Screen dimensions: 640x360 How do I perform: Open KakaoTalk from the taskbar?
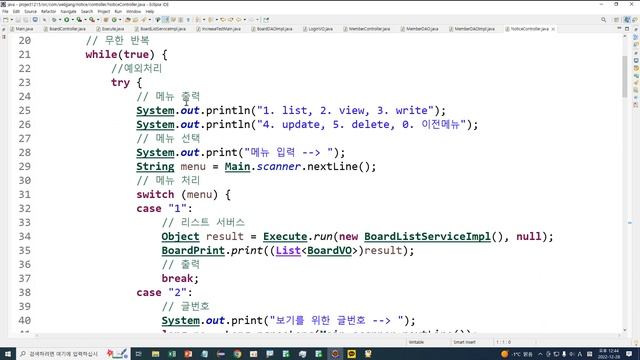(351, 354)
